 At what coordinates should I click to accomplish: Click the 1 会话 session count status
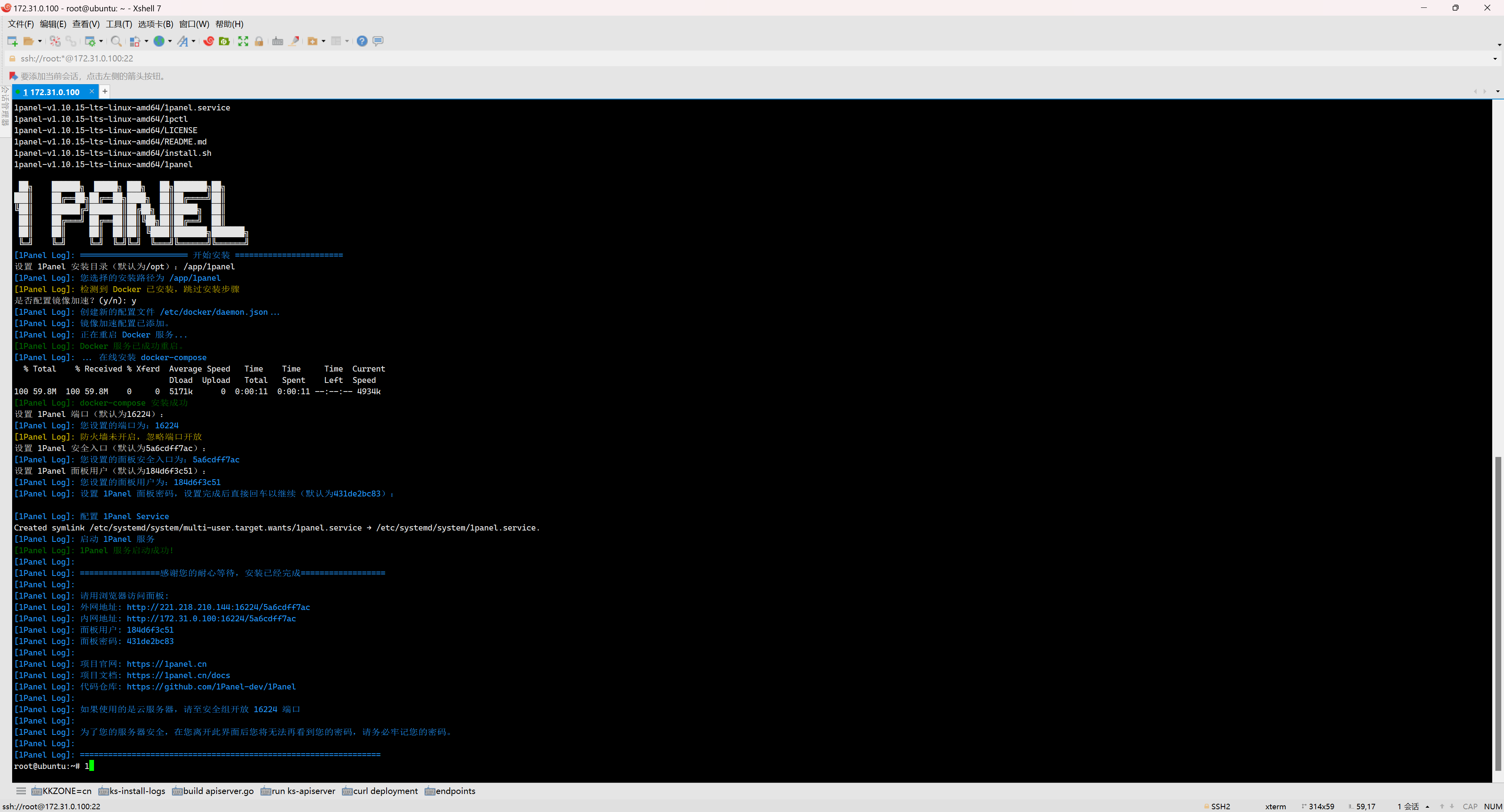pos(1408,806)
